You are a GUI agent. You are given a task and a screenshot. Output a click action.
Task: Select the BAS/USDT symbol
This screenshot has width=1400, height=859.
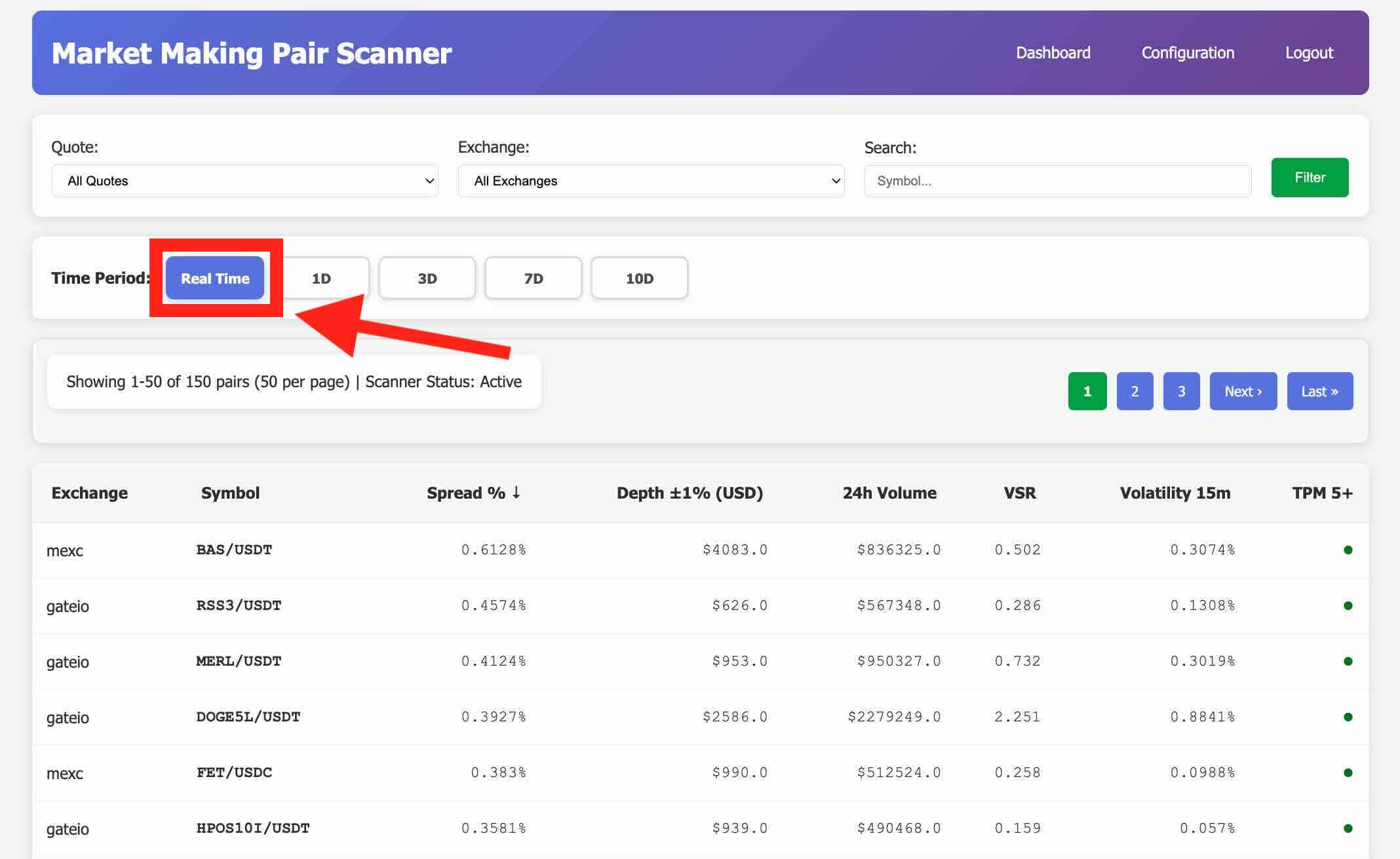click(x=234, y=550)
